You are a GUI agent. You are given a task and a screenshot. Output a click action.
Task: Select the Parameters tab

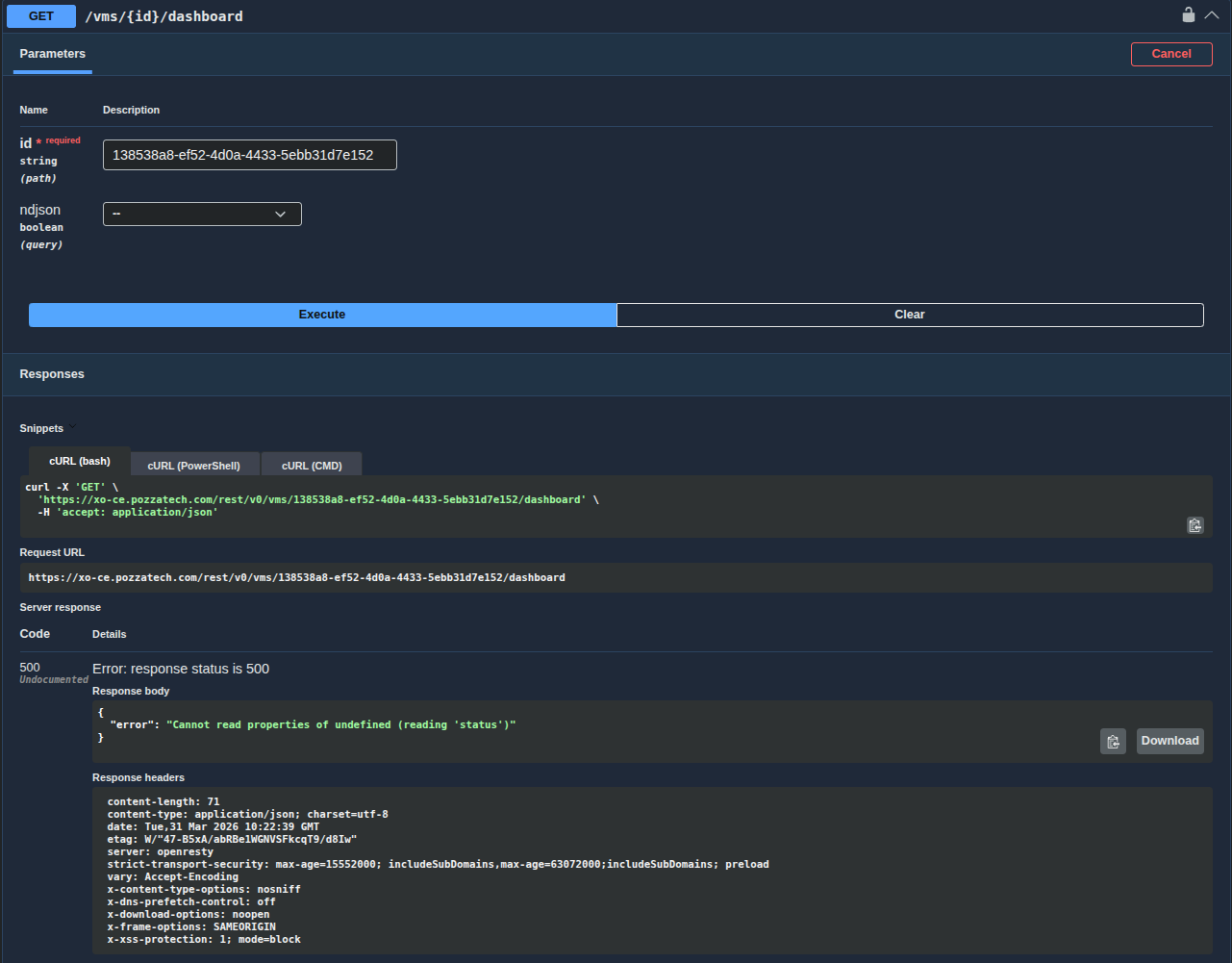click(x=53, y=54)
